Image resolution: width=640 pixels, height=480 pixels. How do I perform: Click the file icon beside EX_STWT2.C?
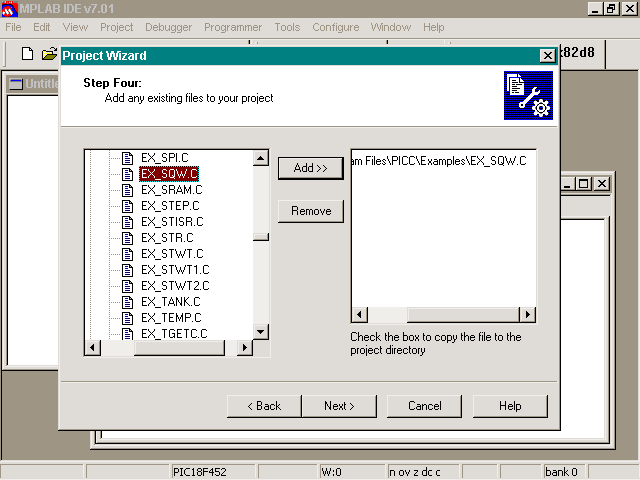[128, 286]
